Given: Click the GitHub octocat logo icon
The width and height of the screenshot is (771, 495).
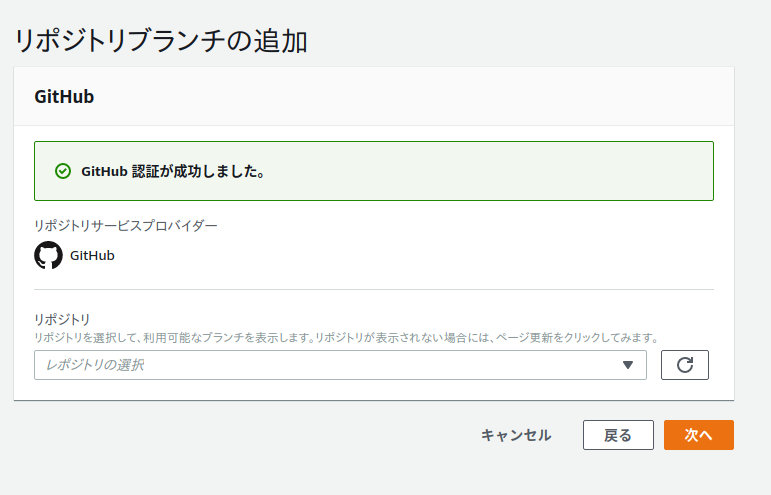Looking at the screenshot, I should point(48,255).
